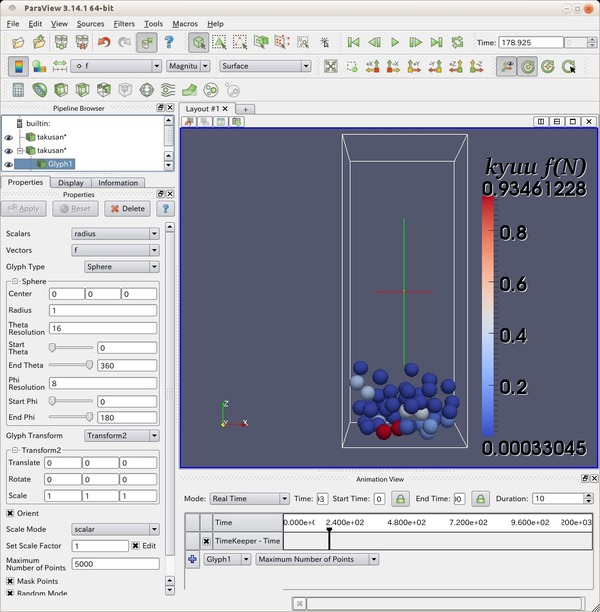Add new layout tab with plus
Image resolution: width=600 pixels, height=612 pixels.
point(246,109)
